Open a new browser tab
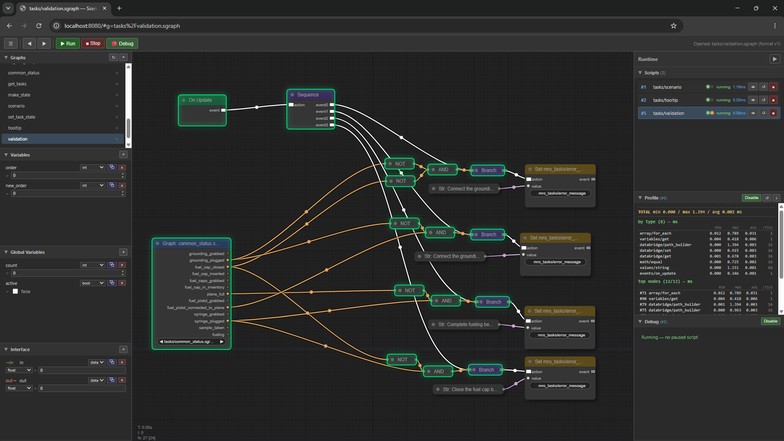The image size is (784, 441). pyautogui.click(x=119, y=8)
